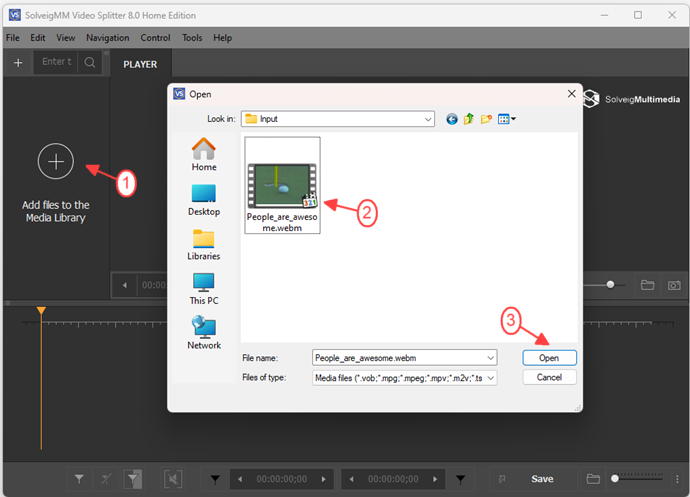Select Home in the places sidebar

(x=204, y=155)
